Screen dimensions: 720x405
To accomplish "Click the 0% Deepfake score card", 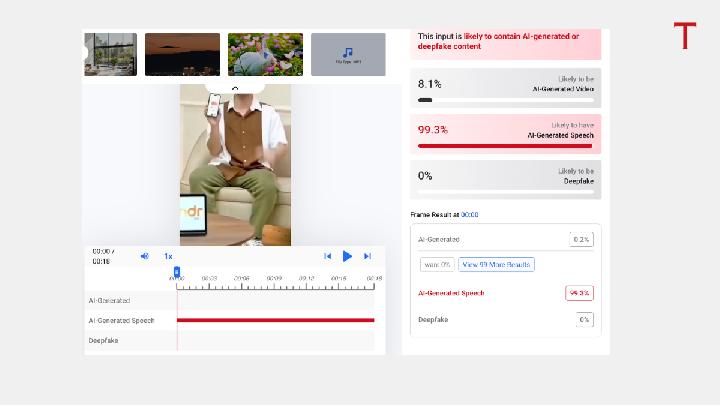I will (x=506, y=180).
